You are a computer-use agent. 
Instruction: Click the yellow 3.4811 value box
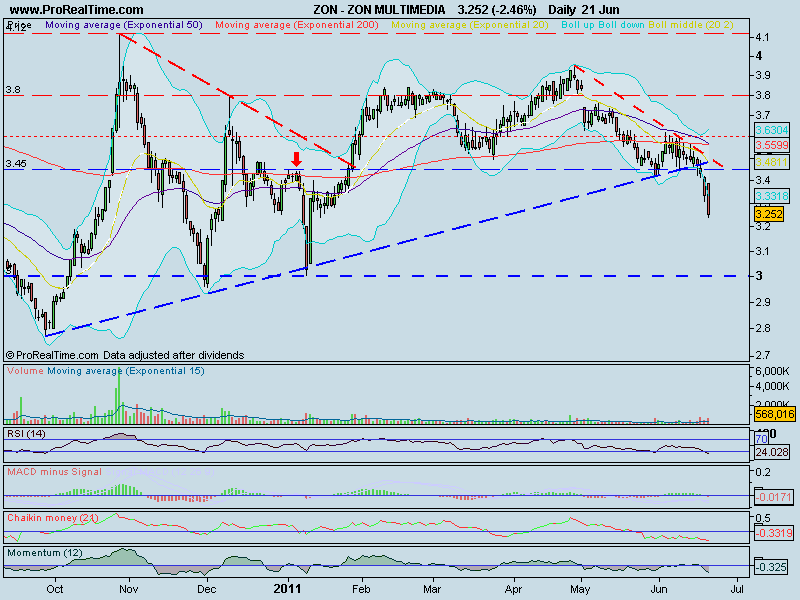click(772, 162)
